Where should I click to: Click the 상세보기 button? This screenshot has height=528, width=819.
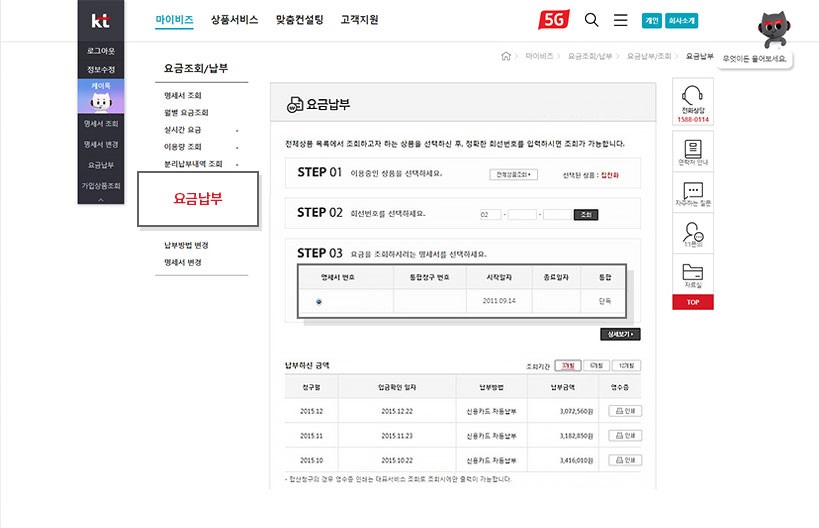pos(620,334)
